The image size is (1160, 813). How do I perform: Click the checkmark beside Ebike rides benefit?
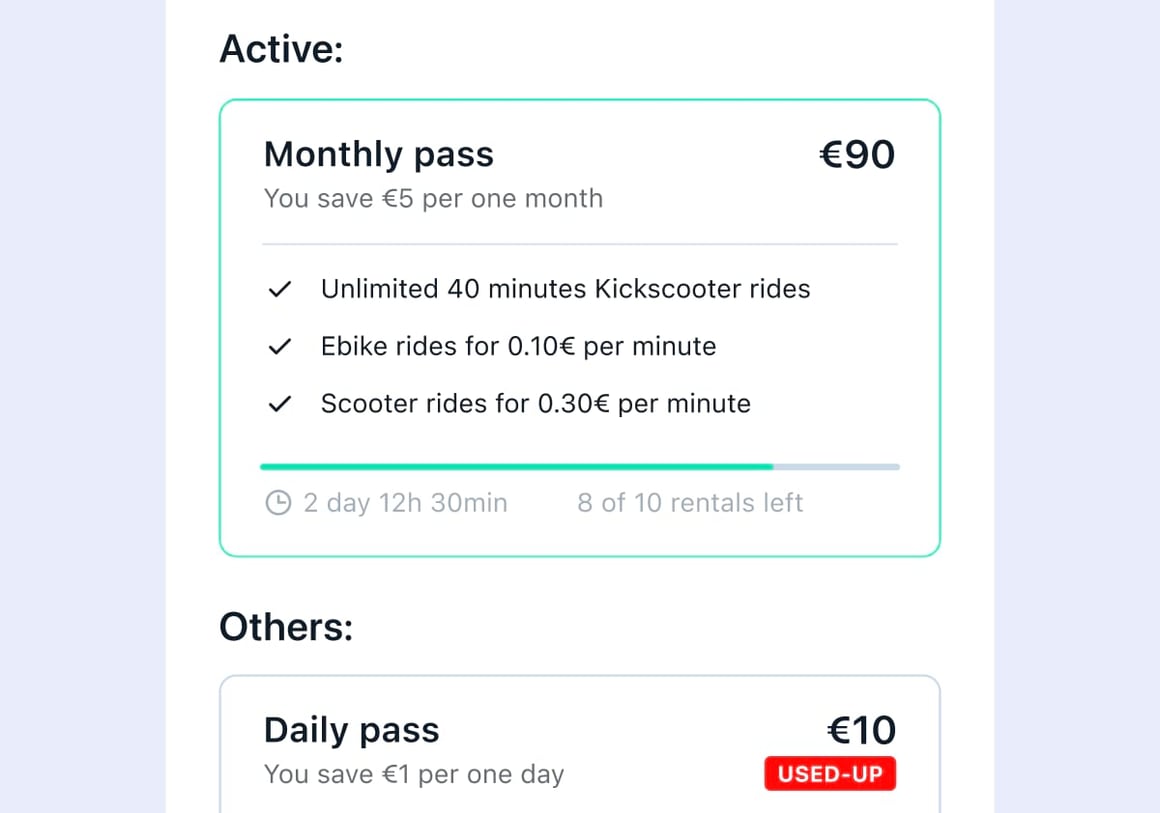[x=280, y=346]
